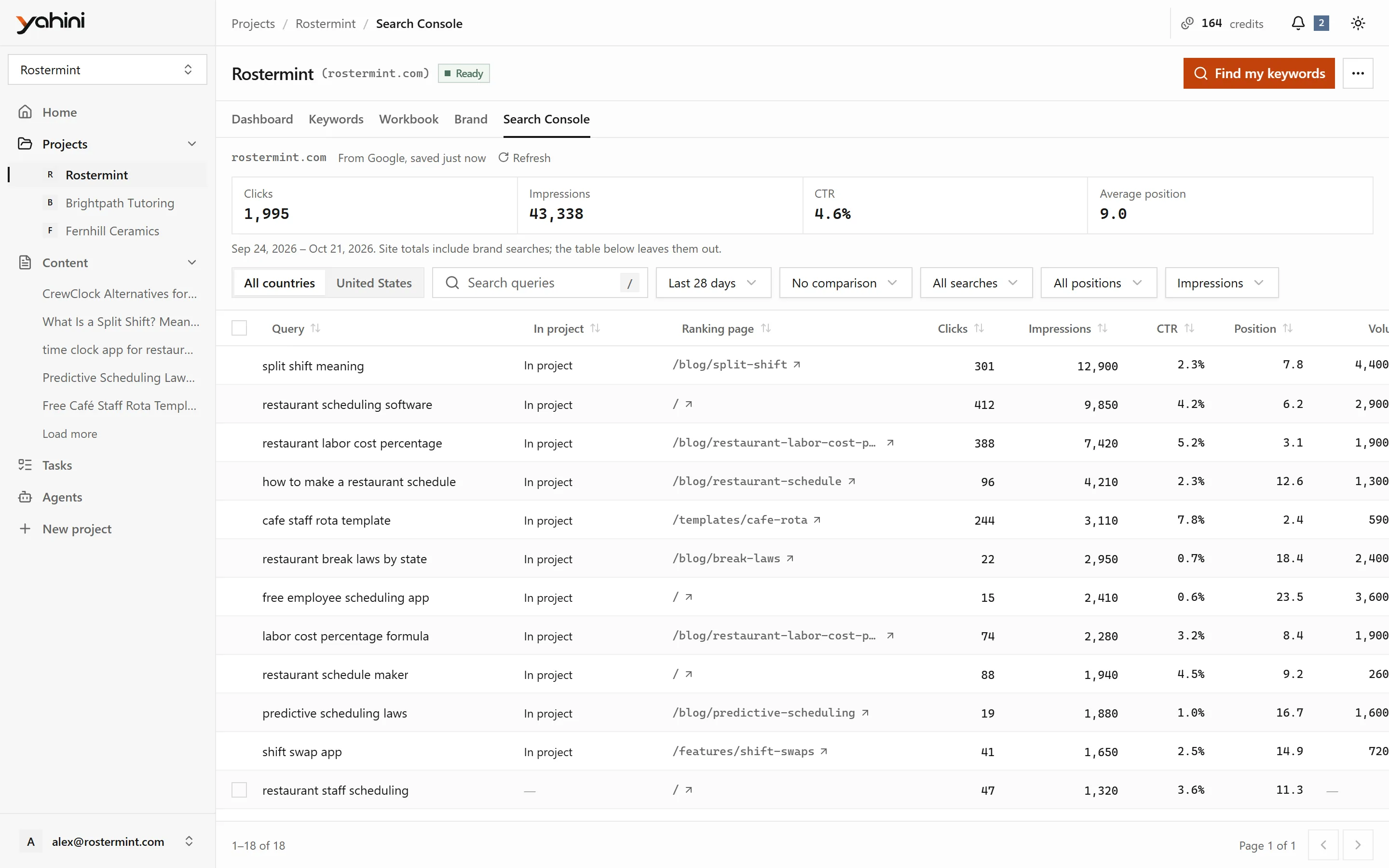The image size is (1389, 868).
Task: Go to next page arrow
Action: pos(1358,844)
